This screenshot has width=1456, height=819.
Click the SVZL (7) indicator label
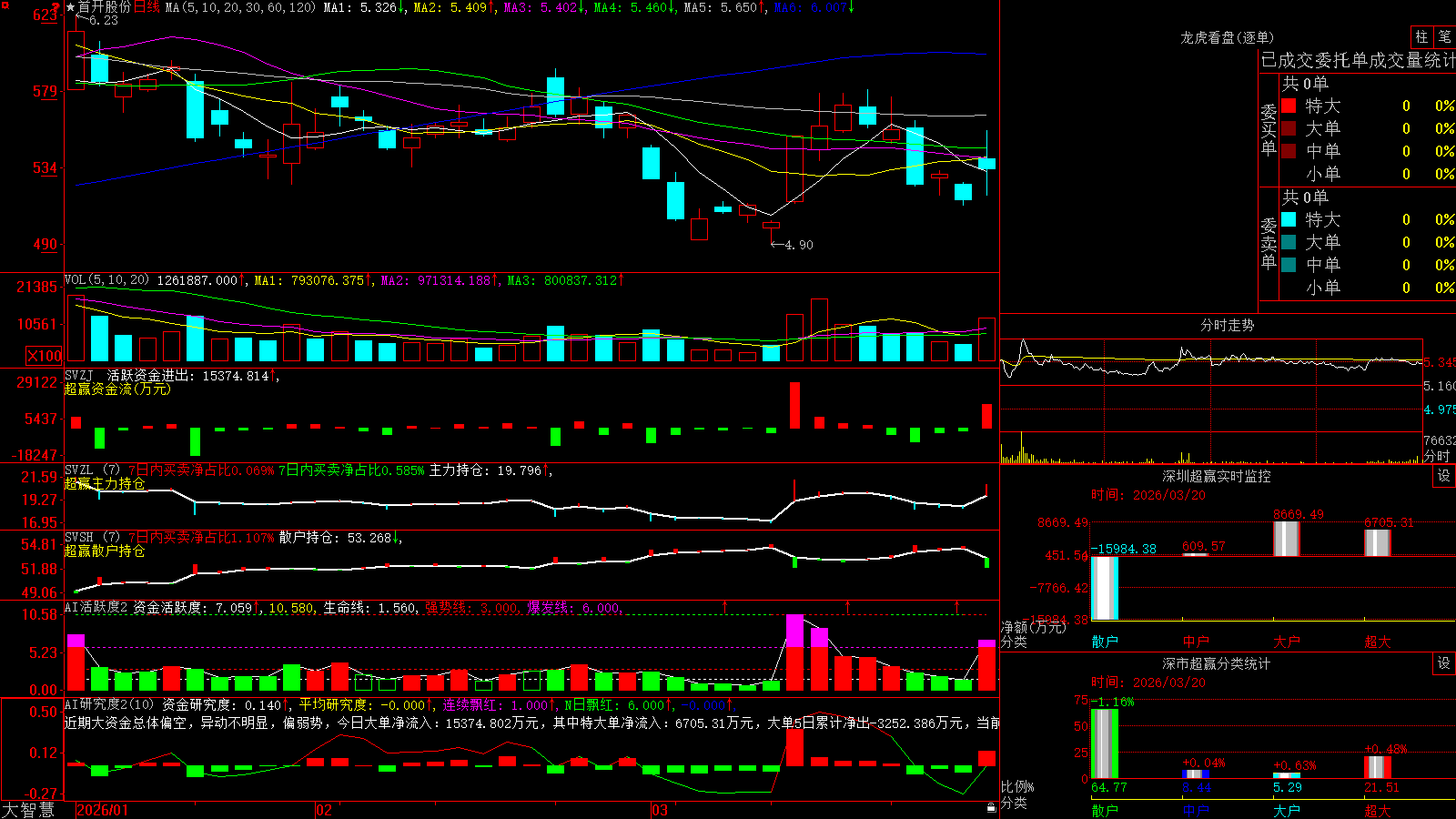[x=92, y=470]
